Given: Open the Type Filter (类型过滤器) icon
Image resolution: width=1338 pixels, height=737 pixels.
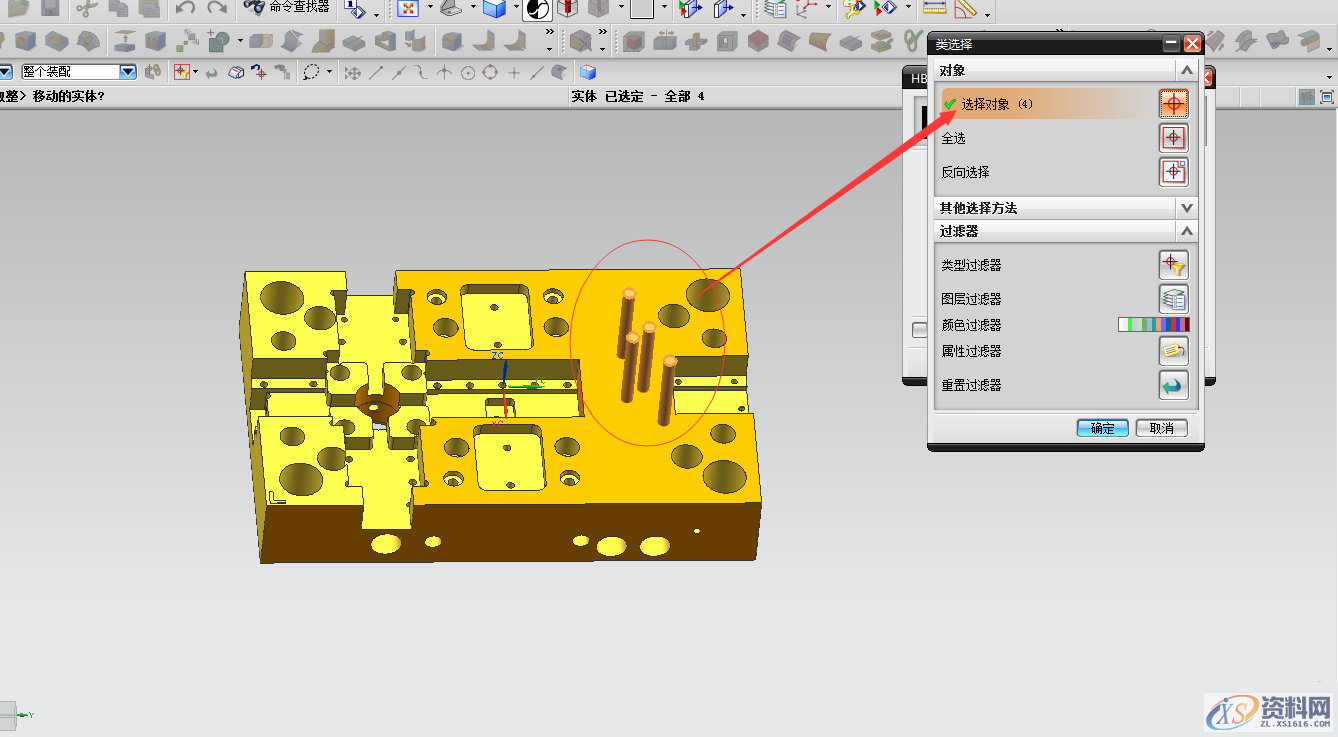Looking at the screenshot, I should (1173, 265).
